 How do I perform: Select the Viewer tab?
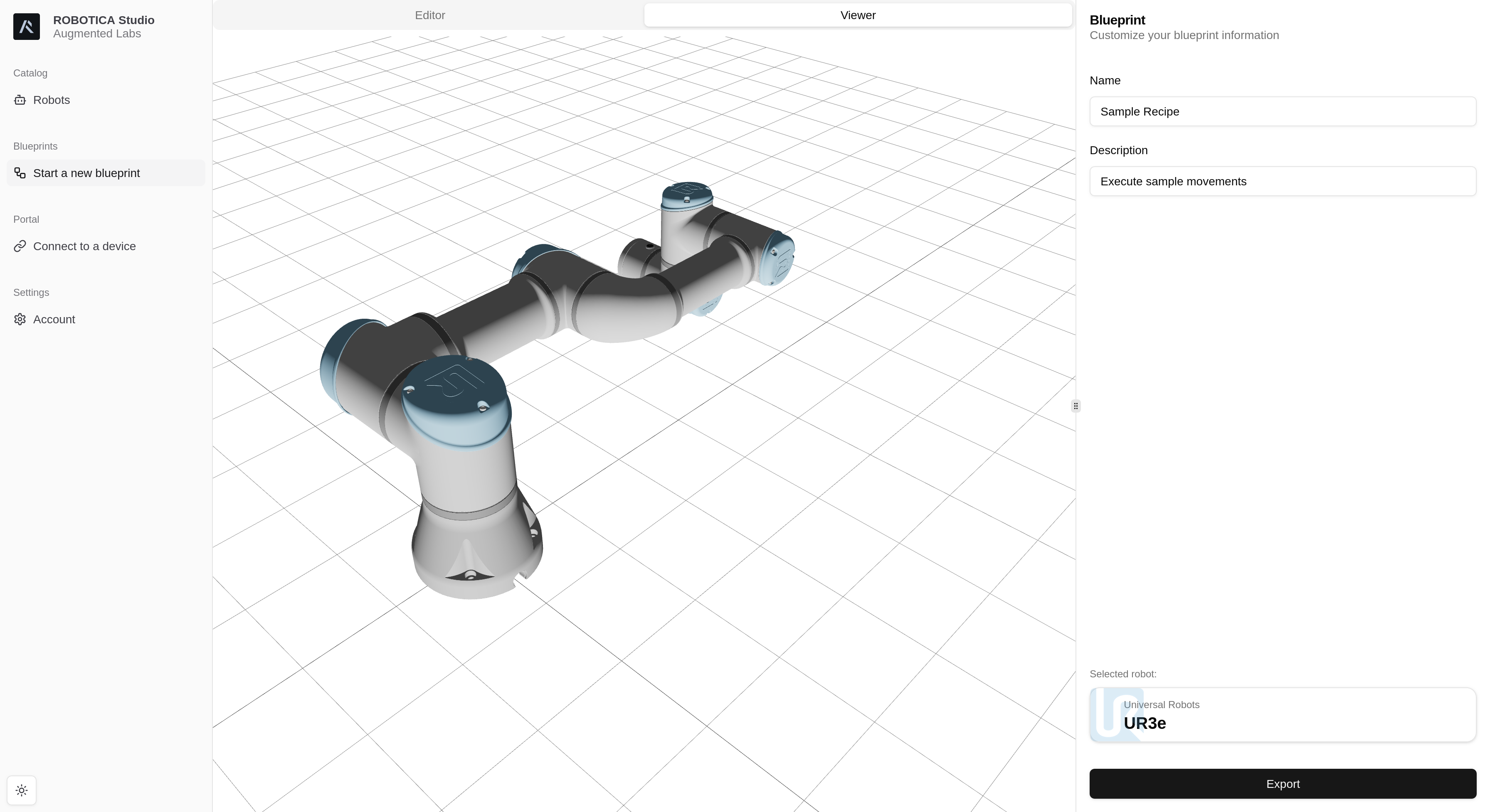click(857, 15)
